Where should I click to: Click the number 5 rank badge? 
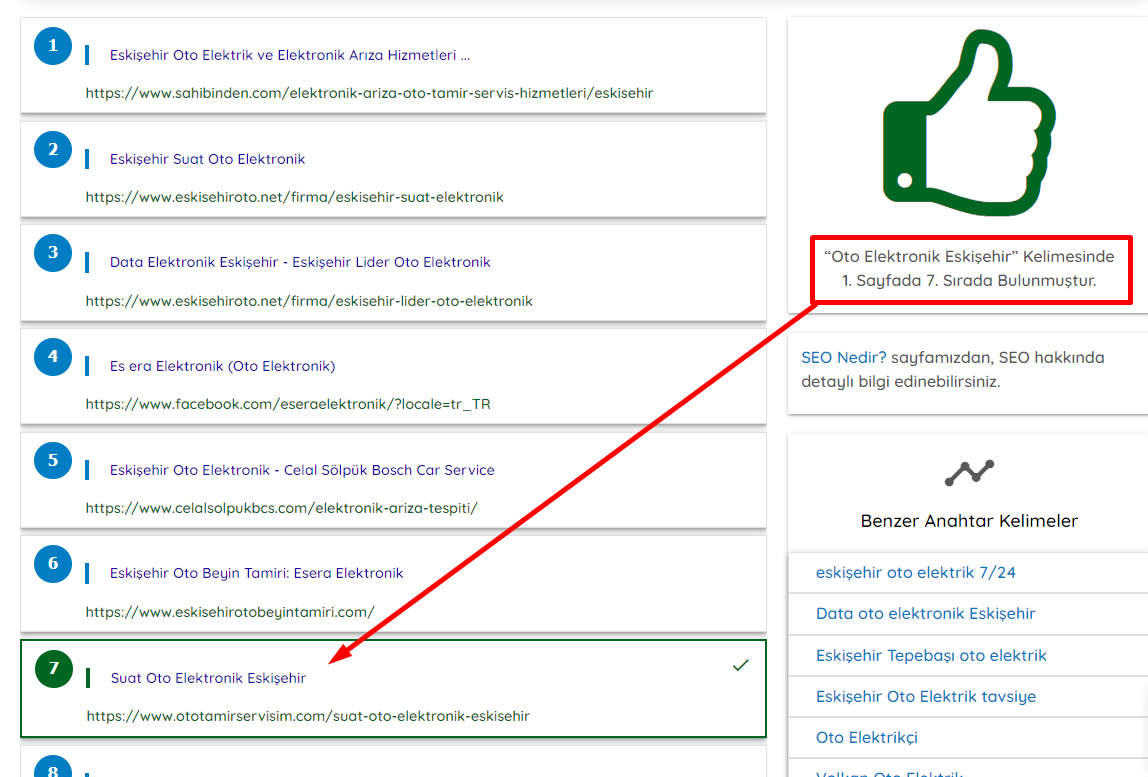coord(53,461)
